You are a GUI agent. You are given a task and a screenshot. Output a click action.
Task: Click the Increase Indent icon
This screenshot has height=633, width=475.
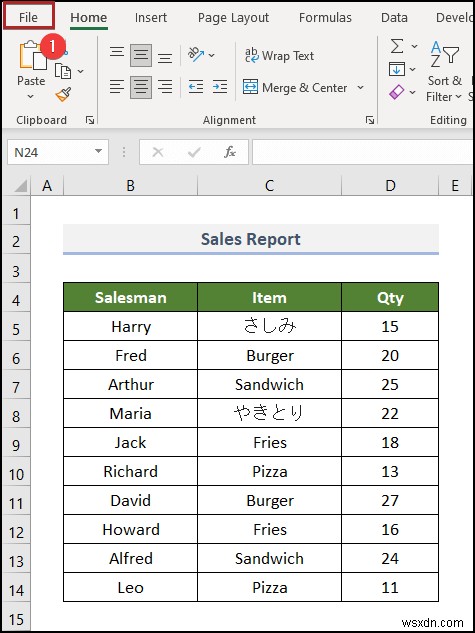[x=220, y=86]
